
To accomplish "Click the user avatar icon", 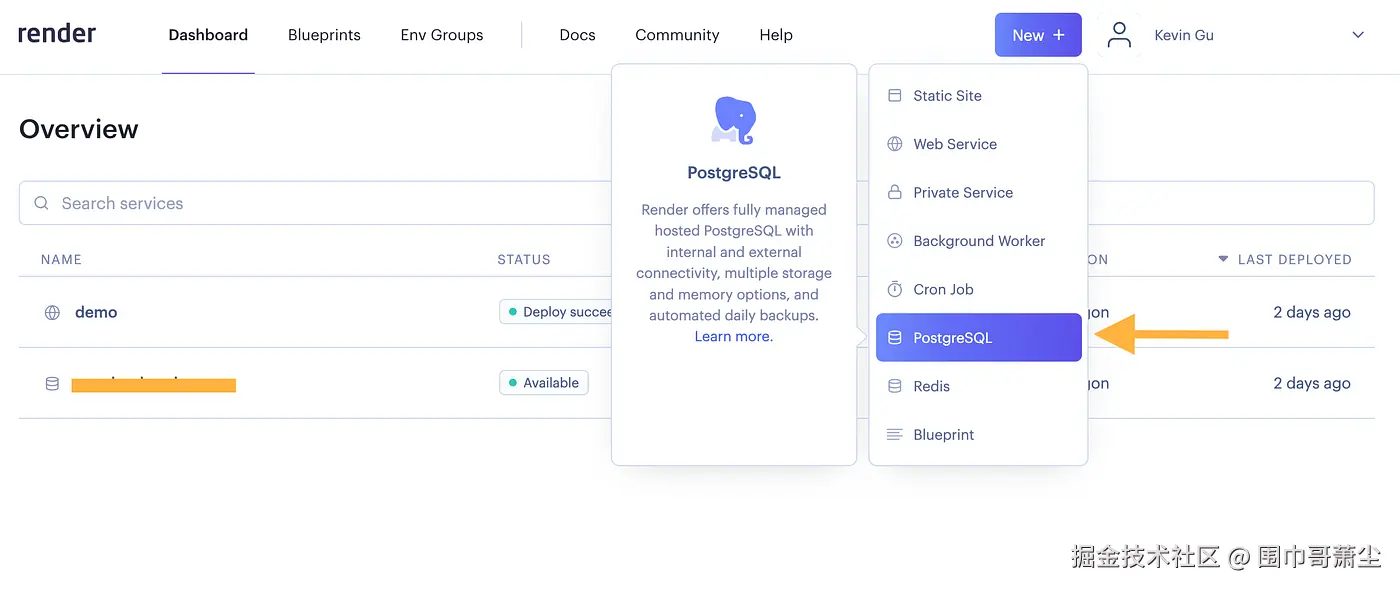I will (x=1120, y=36).
